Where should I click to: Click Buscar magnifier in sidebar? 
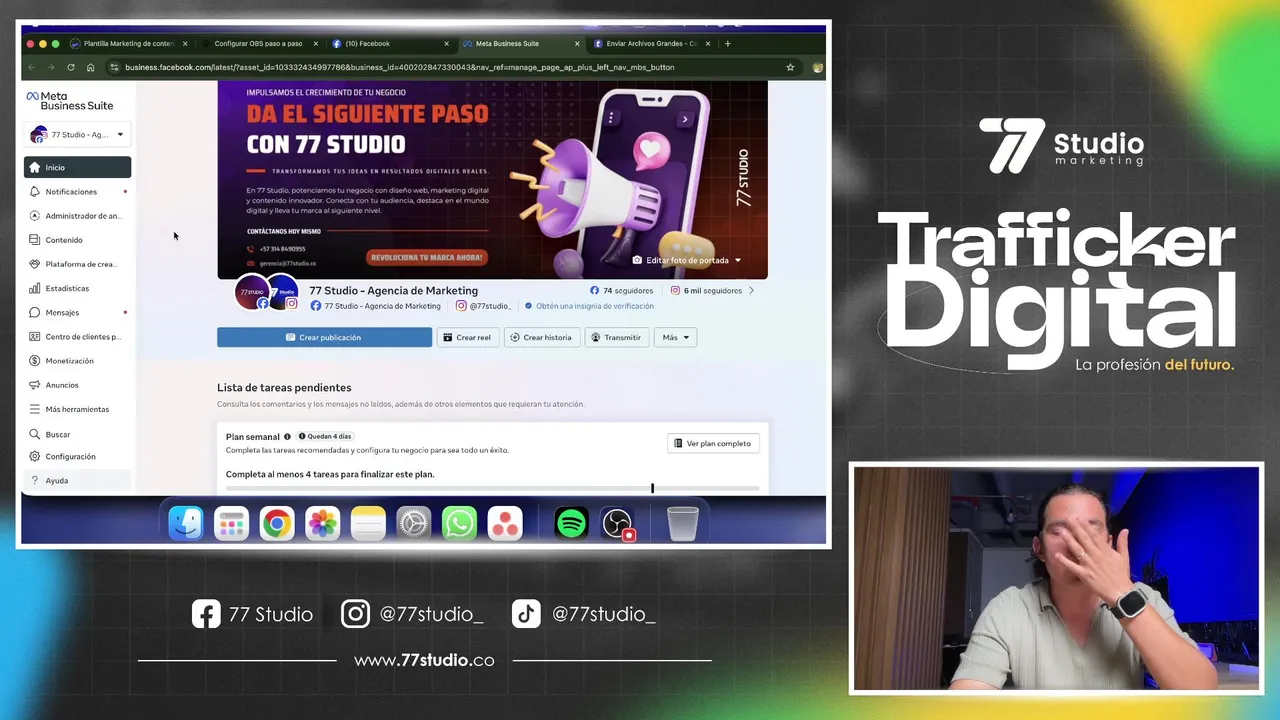[x=77, y=434]
